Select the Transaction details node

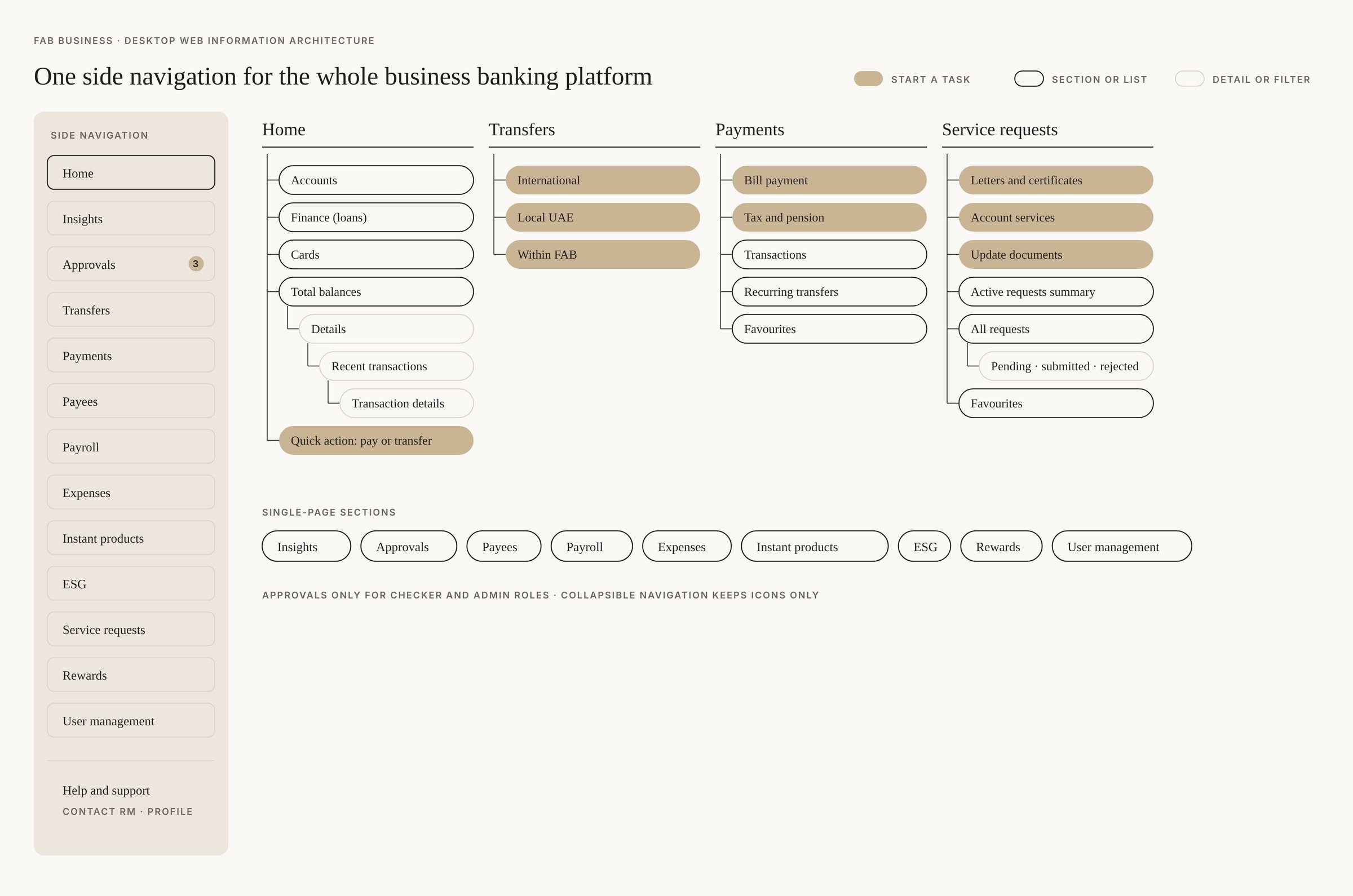(406, 403)
